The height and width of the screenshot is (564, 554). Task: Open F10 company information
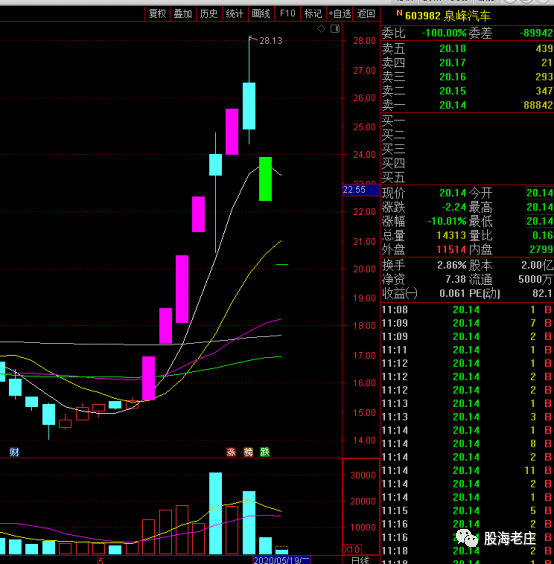[287, 14]
